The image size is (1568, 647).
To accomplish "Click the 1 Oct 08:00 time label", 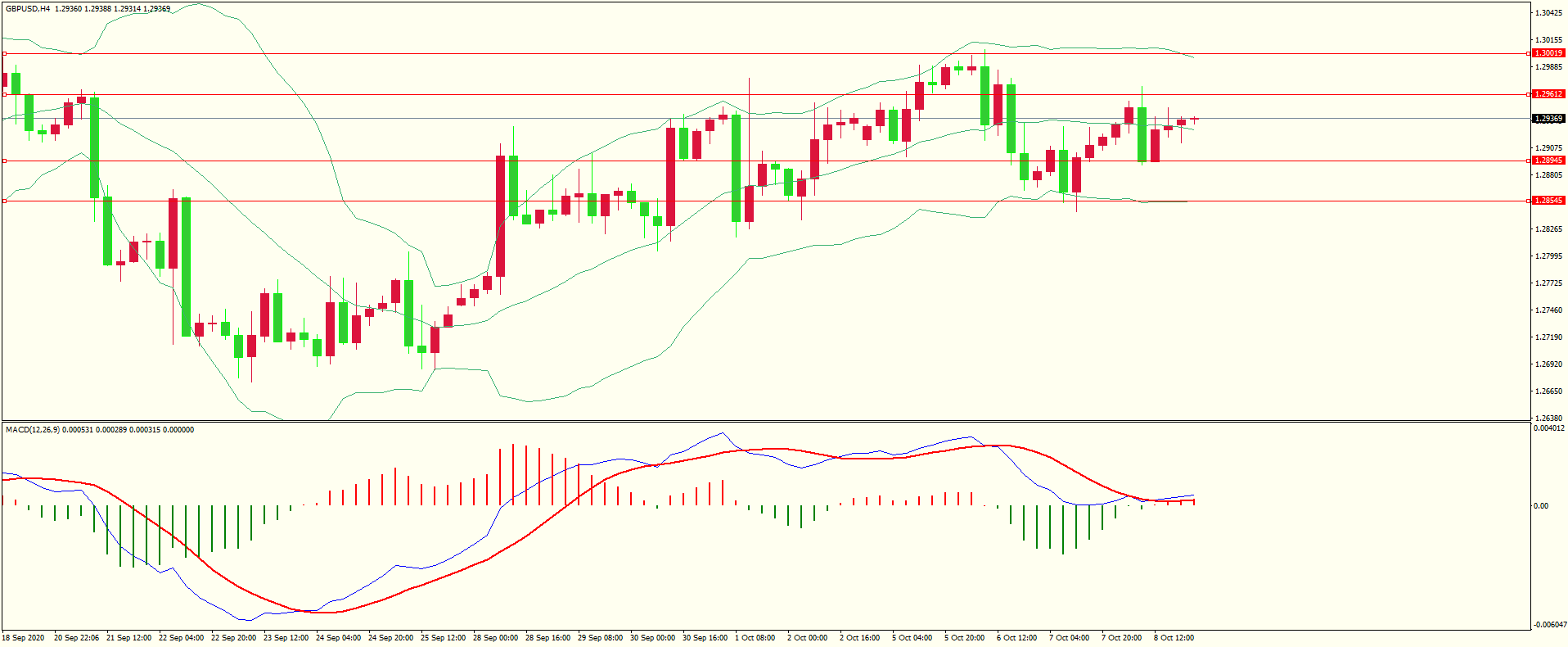I will coord(755,638).
